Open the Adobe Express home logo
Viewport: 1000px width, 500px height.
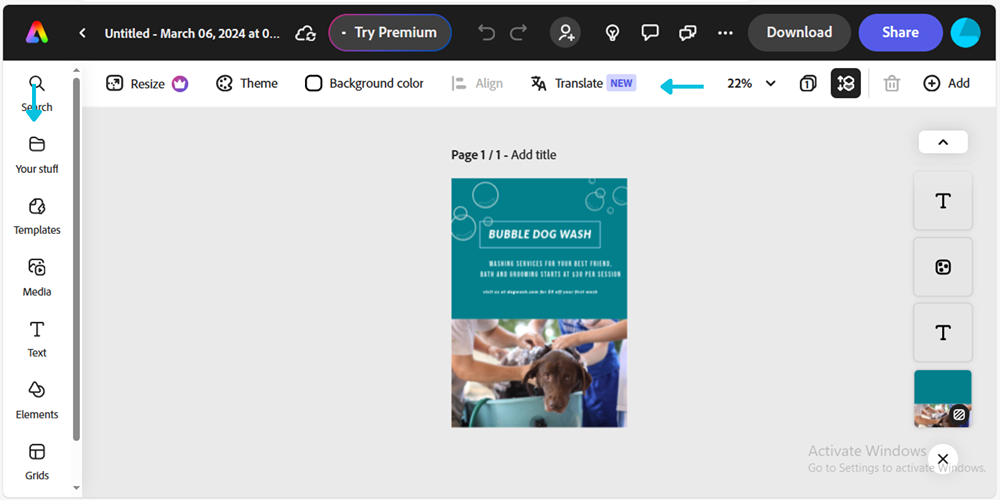tap(36, 33)
